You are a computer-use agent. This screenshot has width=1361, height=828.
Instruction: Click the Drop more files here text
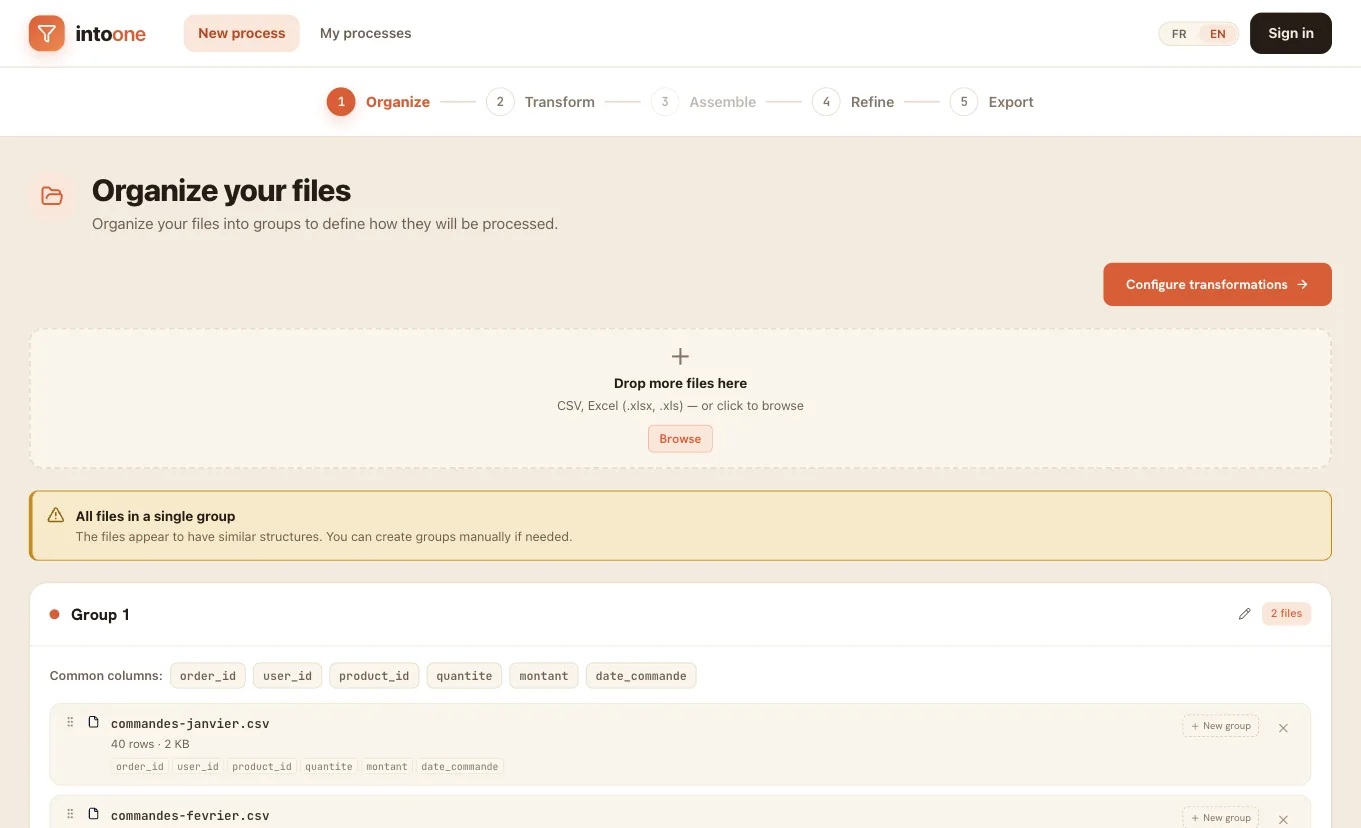pyautogui.click(x=680, y=383)
